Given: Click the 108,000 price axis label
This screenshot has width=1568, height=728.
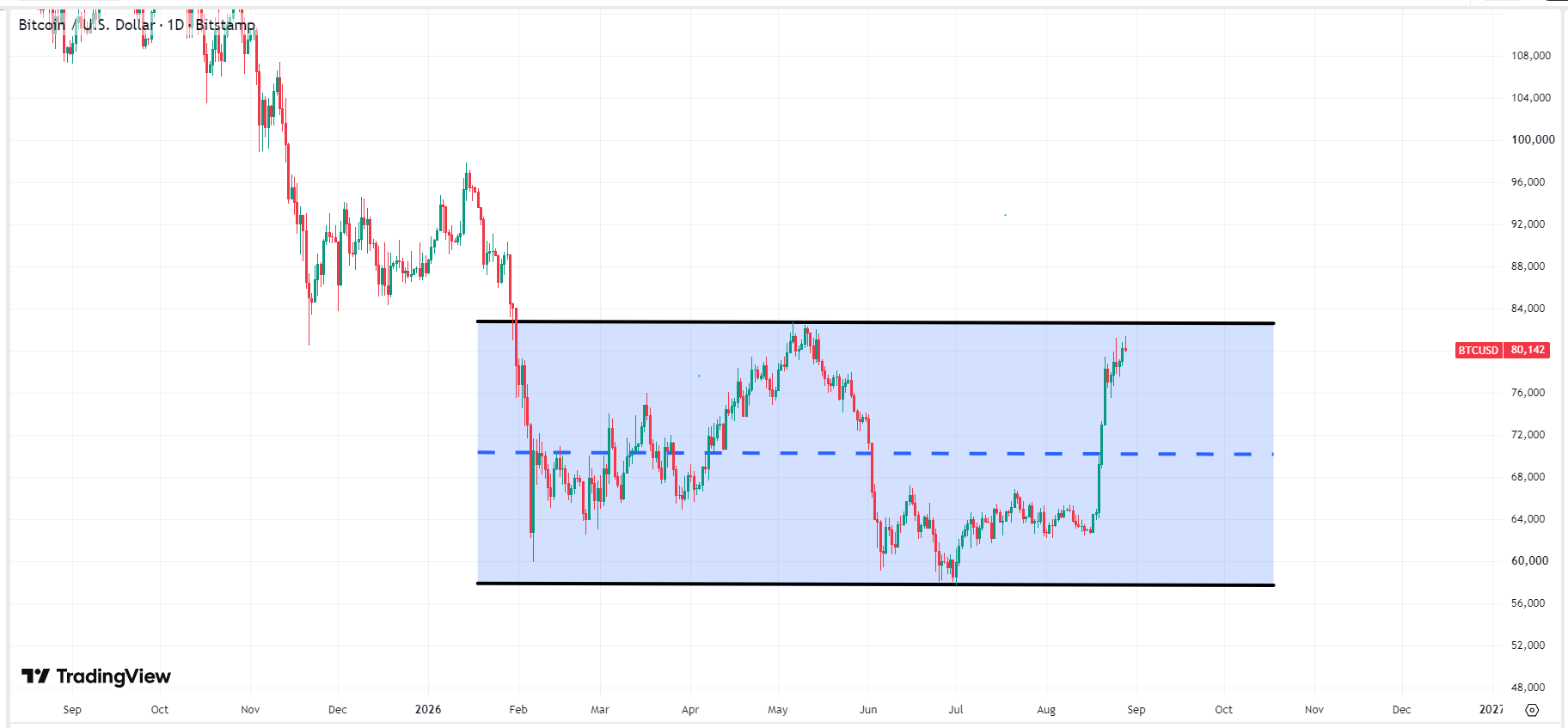Looking at the screenshot, I should pos(1531,55).
